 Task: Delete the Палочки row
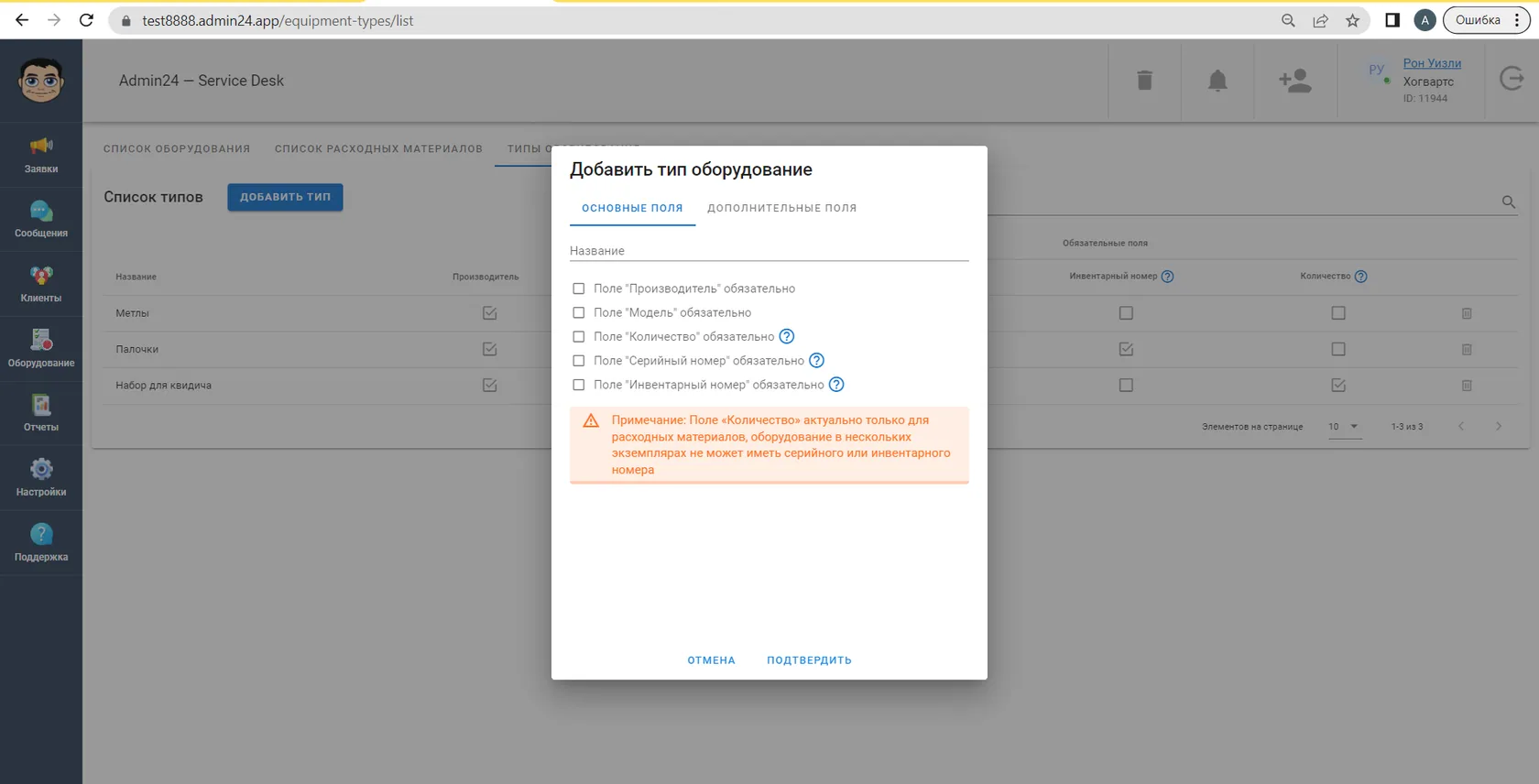(x=1467, y=349)
